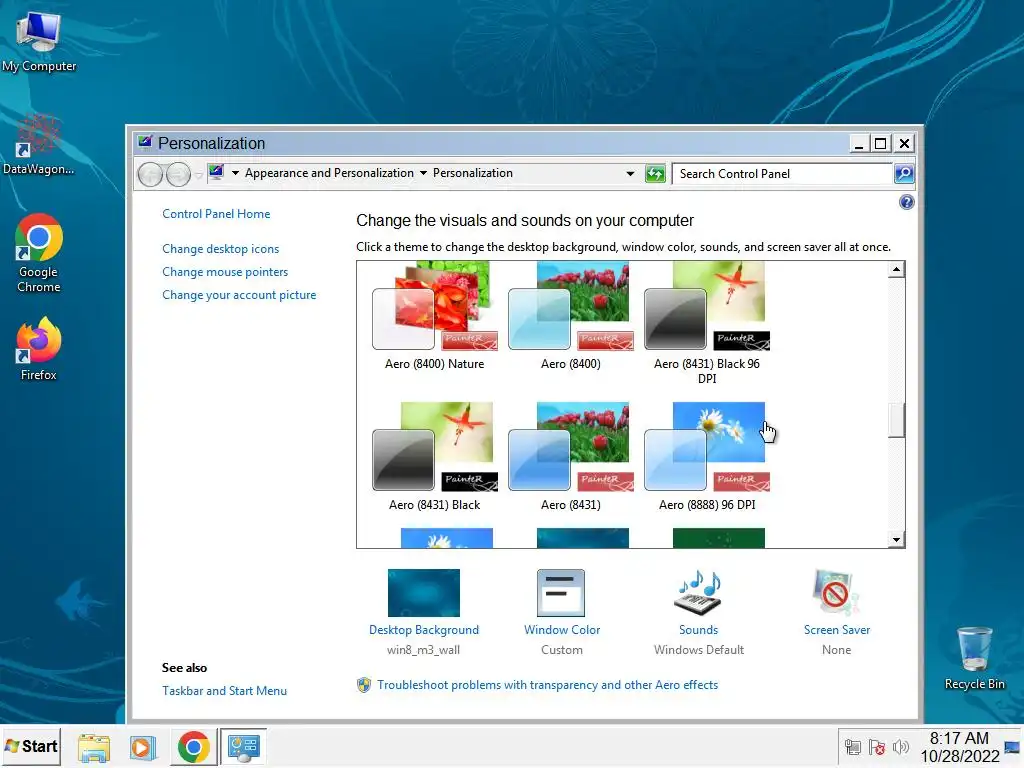Click the green refresh button
The height and width of the screenshot is (768, 1024).
[x=655, y=174]
